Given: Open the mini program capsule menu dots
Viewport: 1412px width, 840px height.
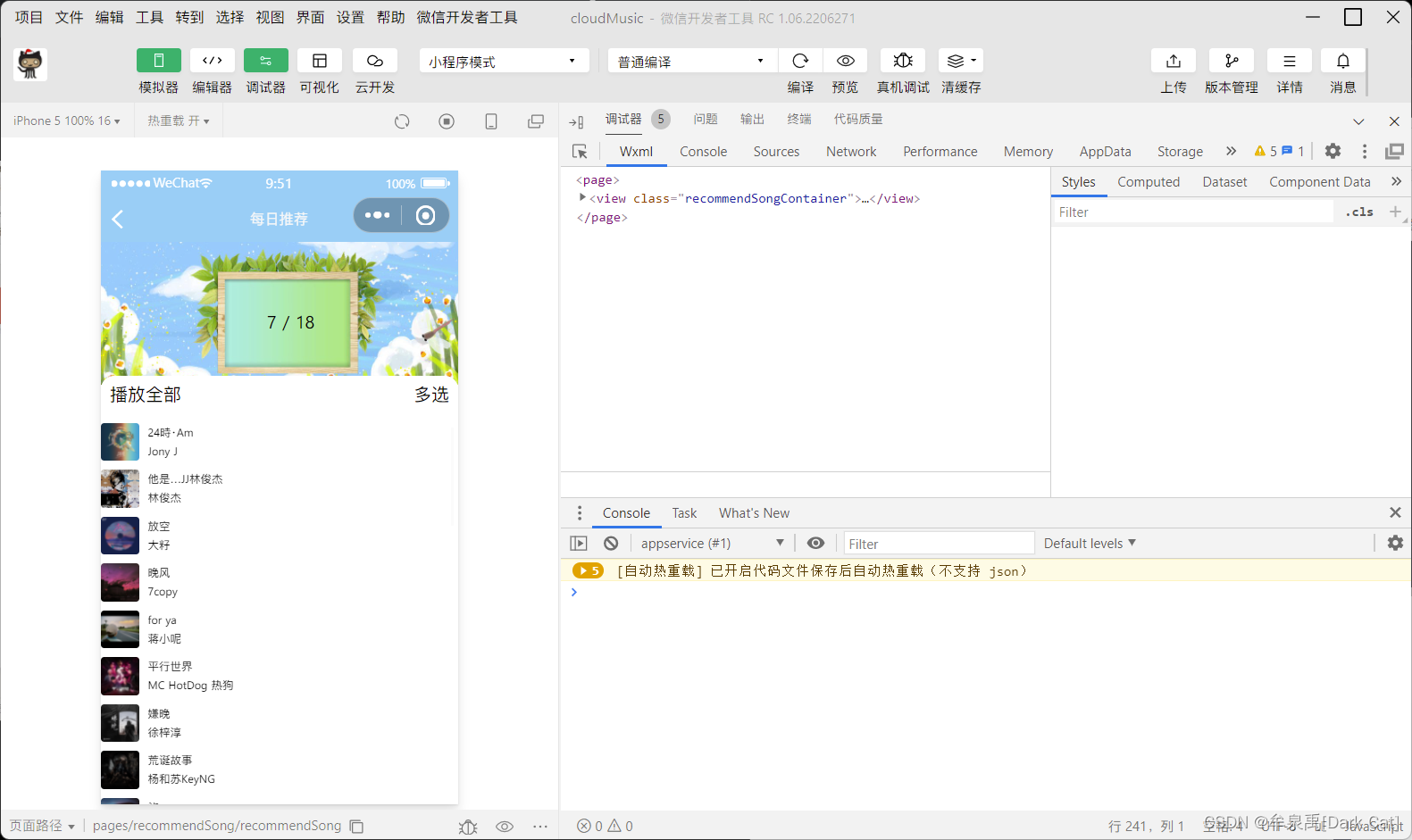Looking at the screenshot, I should click(378, 215).
